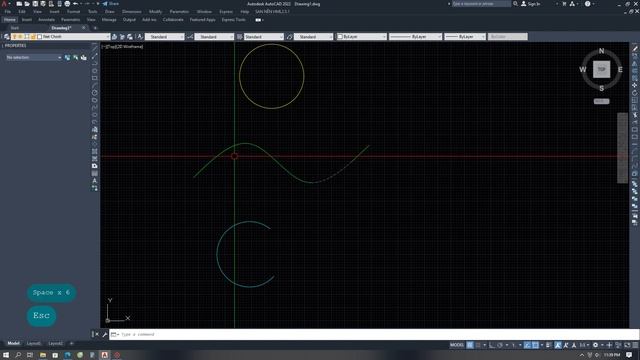The height and width of the screenshot is (360, 640).
Task: Click Select Objects icon in Properties panel
Action: pyautogui.click(x=76, y=58)
